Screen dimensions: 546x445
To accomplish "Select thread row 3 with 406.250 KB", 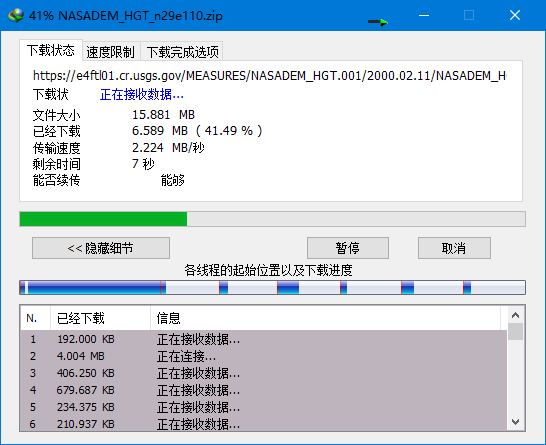I will click(264, 373).
